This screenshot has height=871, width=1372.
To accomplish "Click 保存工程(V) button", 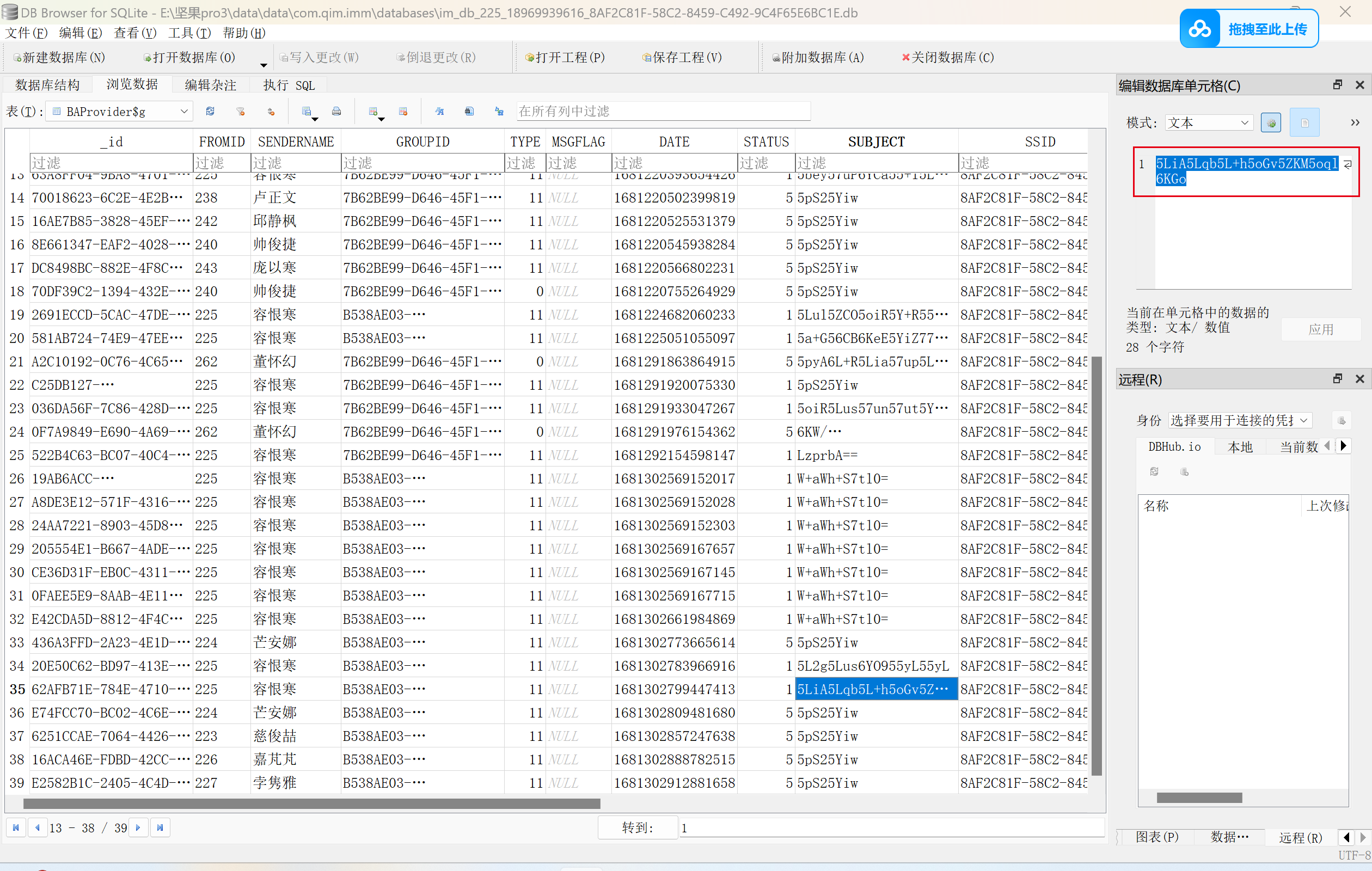I will (x=682, y=57).
